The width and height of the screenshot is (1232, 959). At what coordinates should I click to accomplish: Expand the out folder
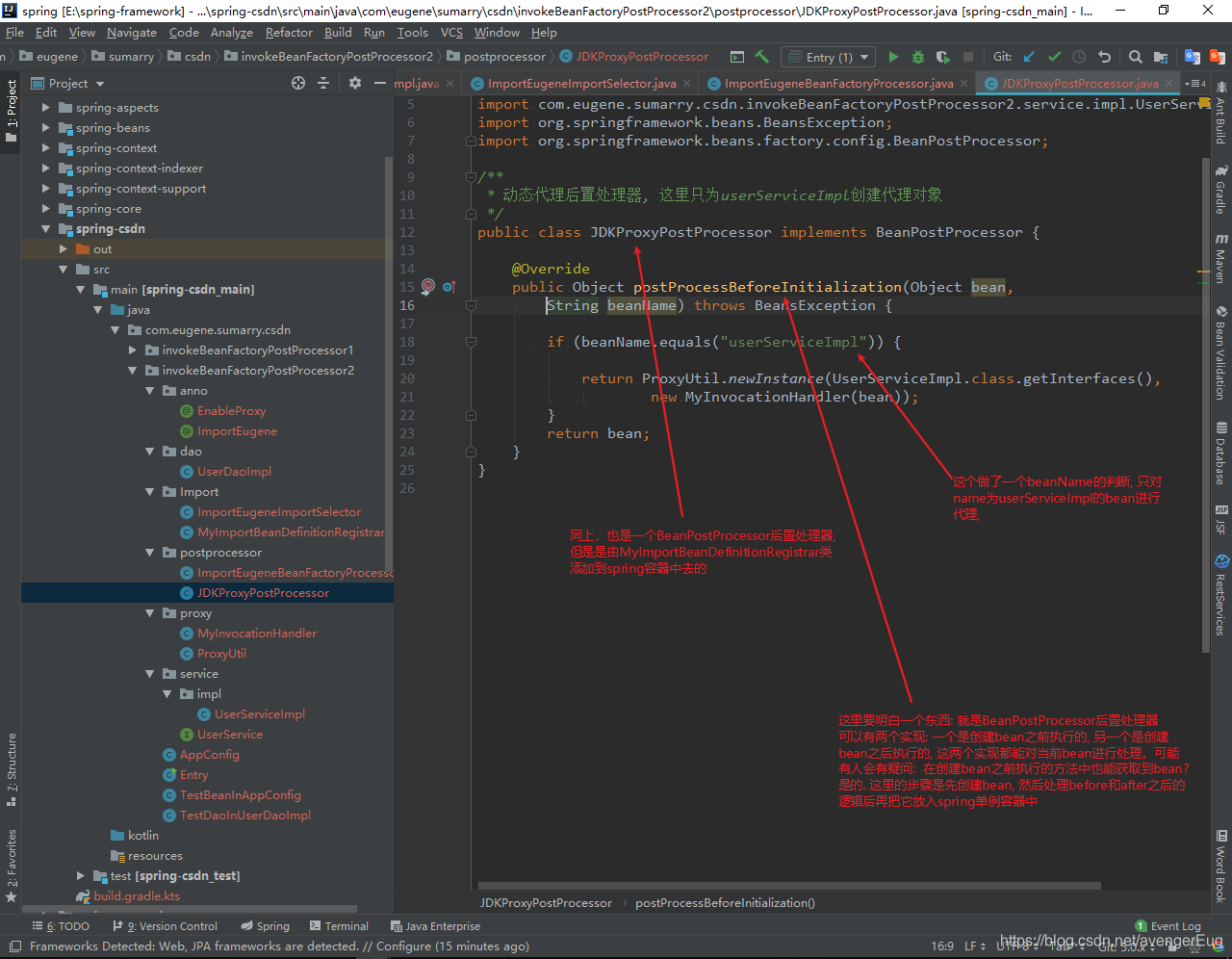63,249
